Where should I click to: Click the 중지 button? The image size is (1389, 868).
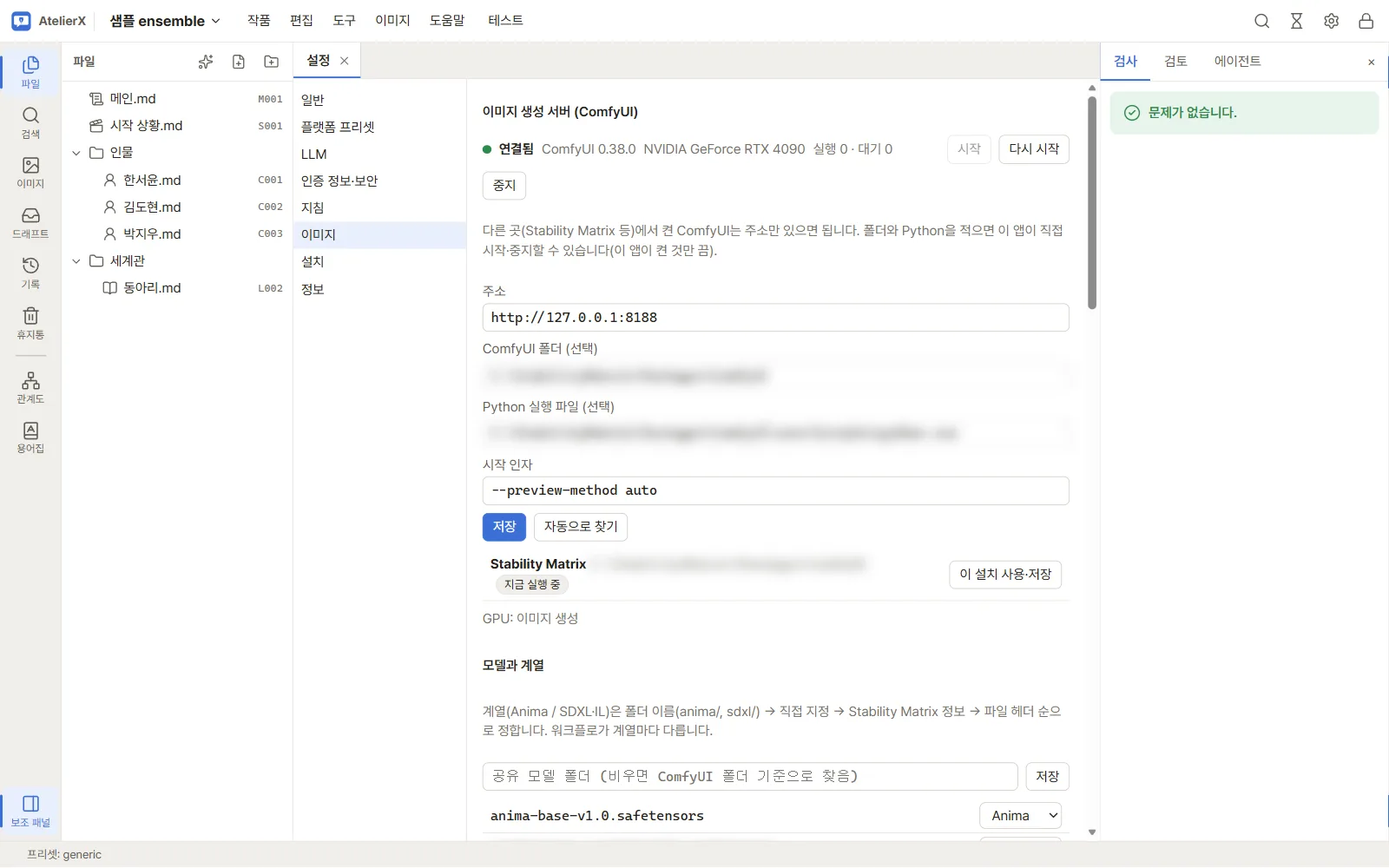[504, 186]
